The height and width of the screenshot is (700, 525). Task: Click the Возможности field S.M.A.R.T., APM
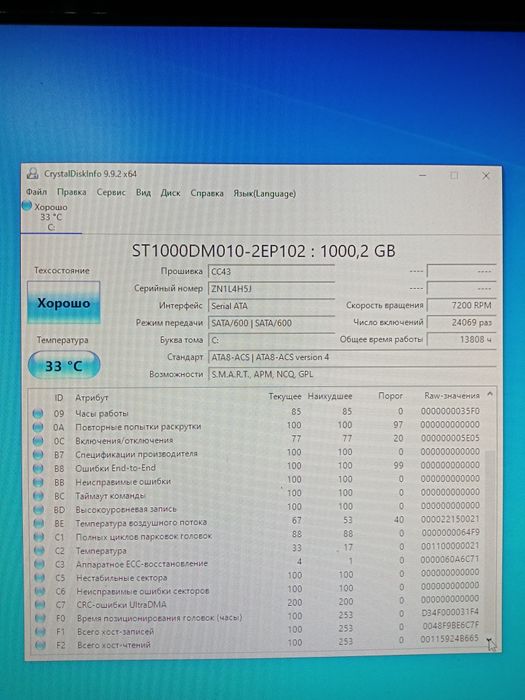coord(352,374)
